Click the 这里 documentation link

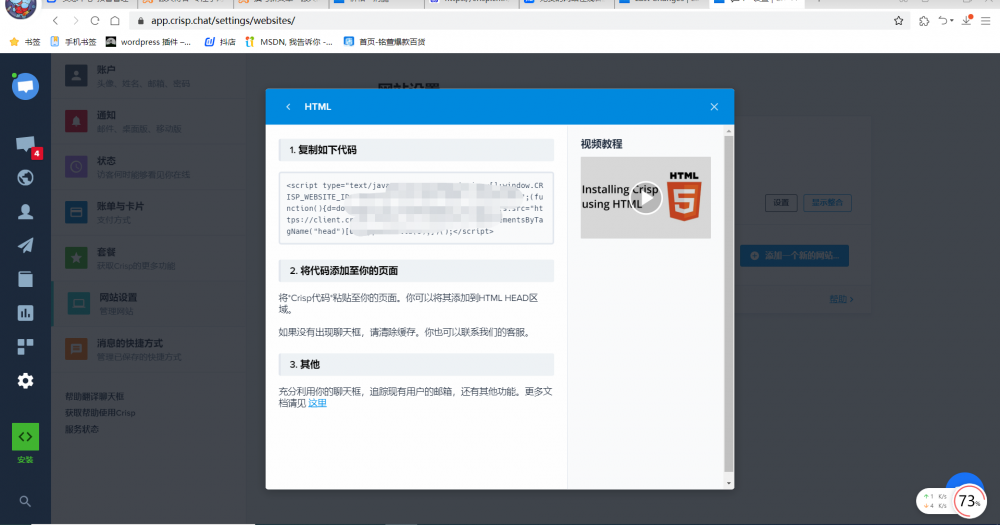(x=318, y=403)
